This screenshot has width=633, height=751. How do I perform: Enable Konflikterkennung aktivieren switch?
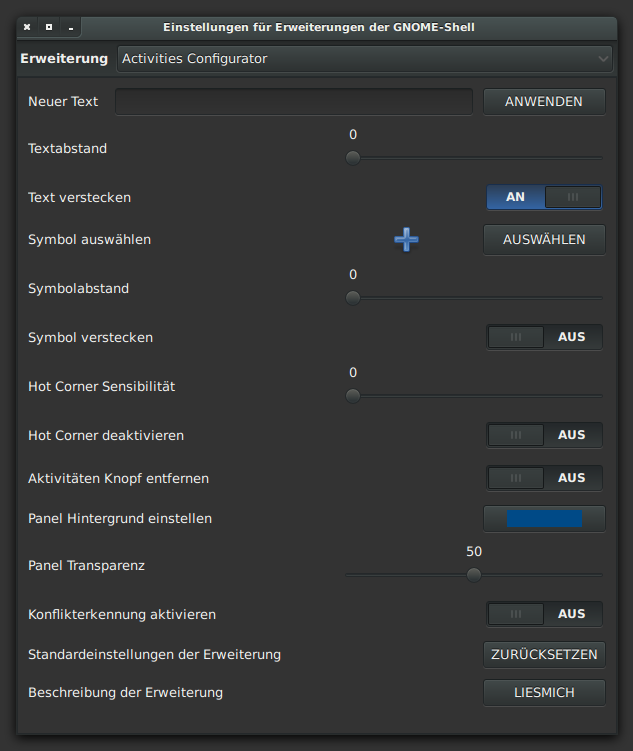pos(544,614)
